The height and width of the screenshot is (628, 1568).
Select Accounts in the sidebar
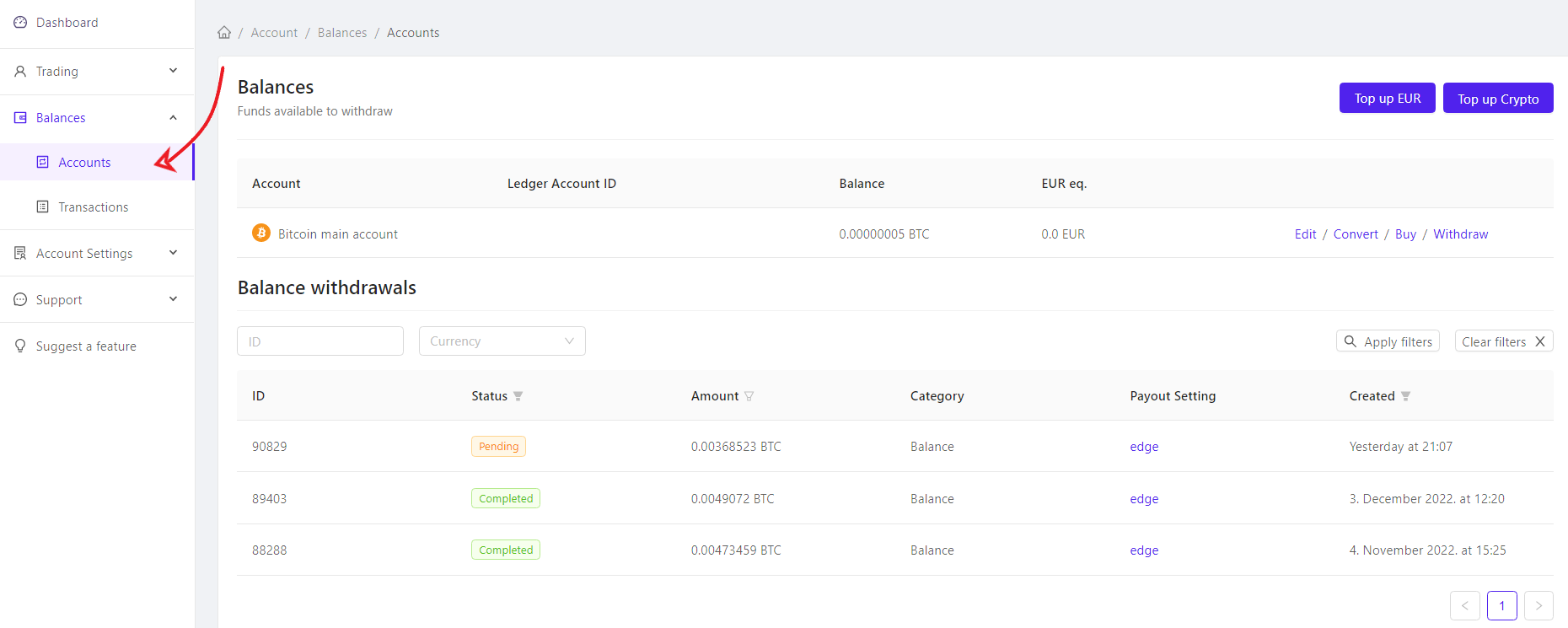coord(97,162)
